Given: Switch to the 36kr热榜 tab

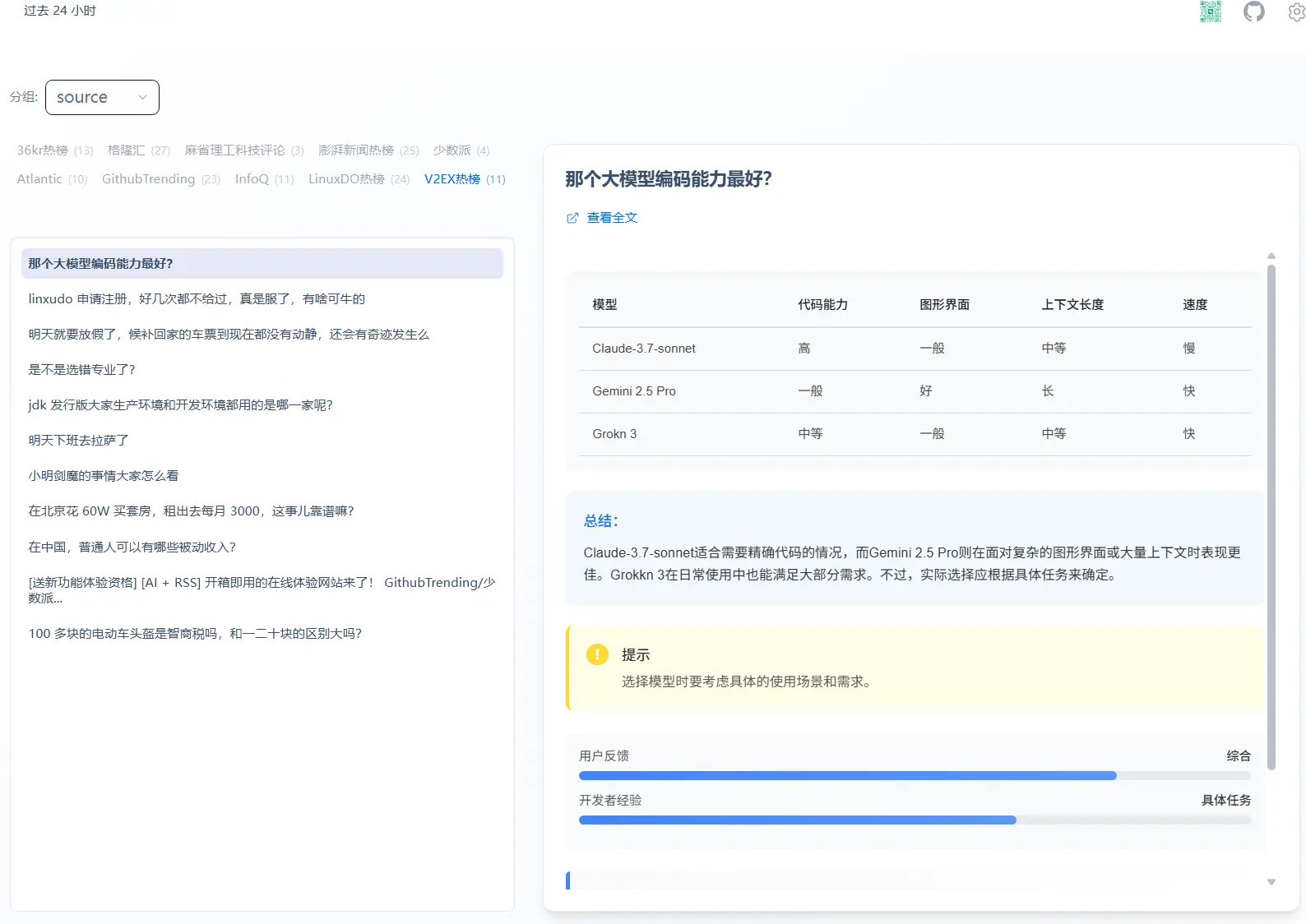Looking at the screenshot, I should [55, 150].
